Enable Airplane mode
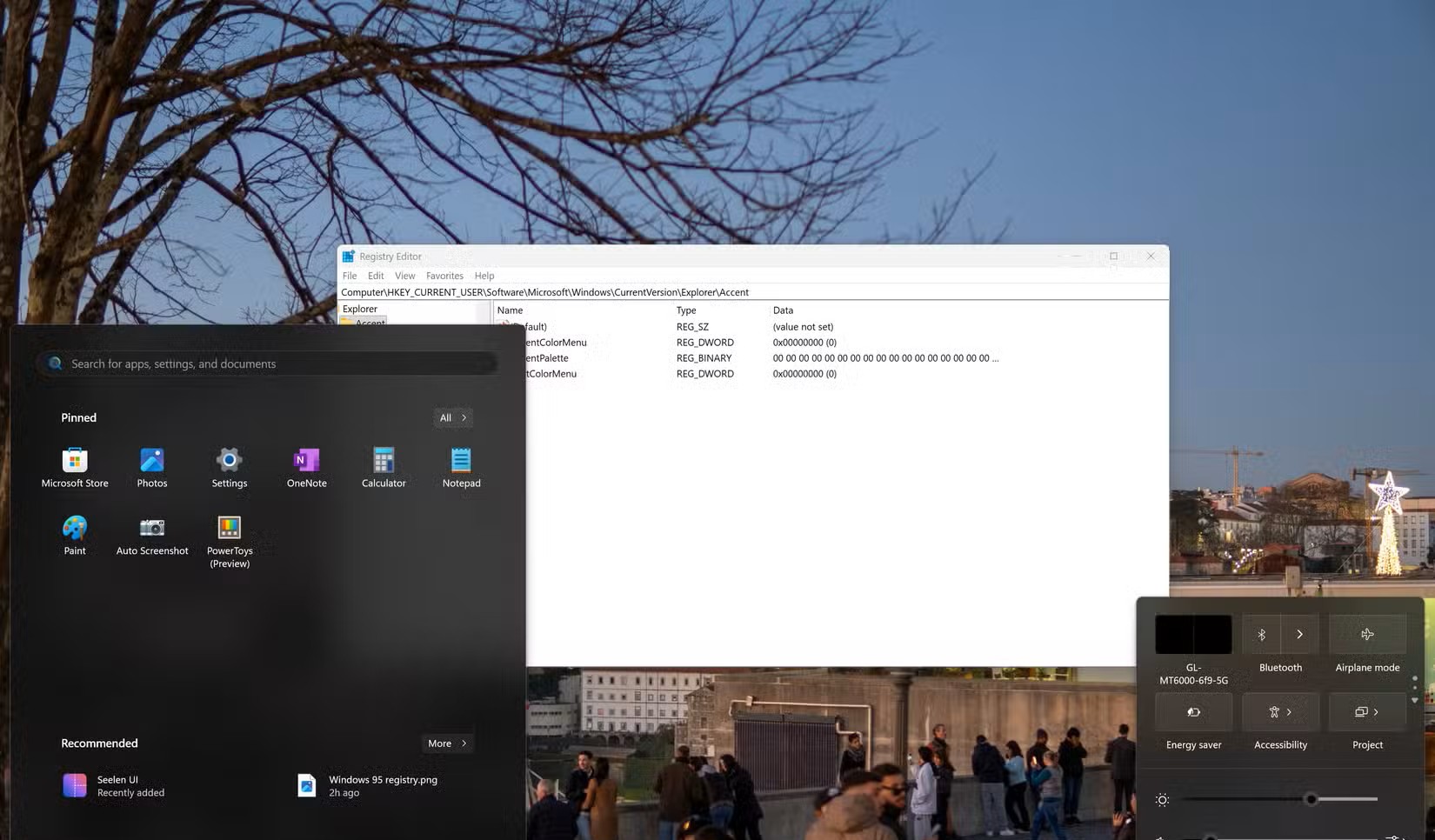Viewport: 1435px width, 840px height. pyautogui.click(x=1366, y=634)
